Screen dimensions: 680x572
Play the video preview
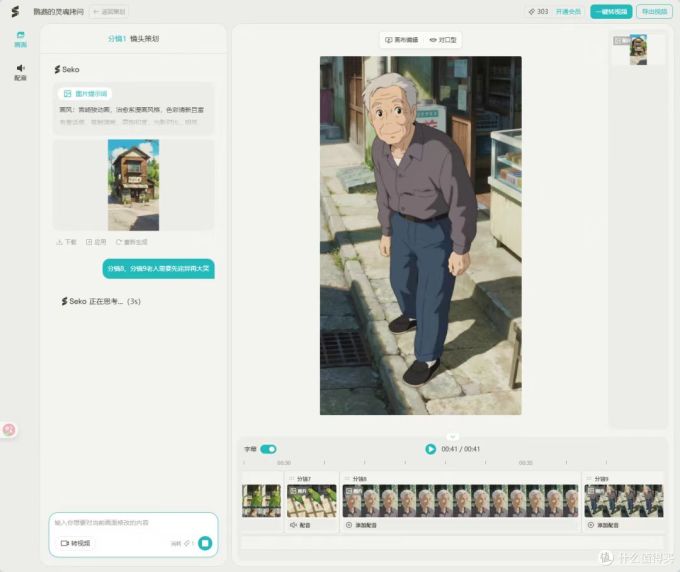pos(431,449)
